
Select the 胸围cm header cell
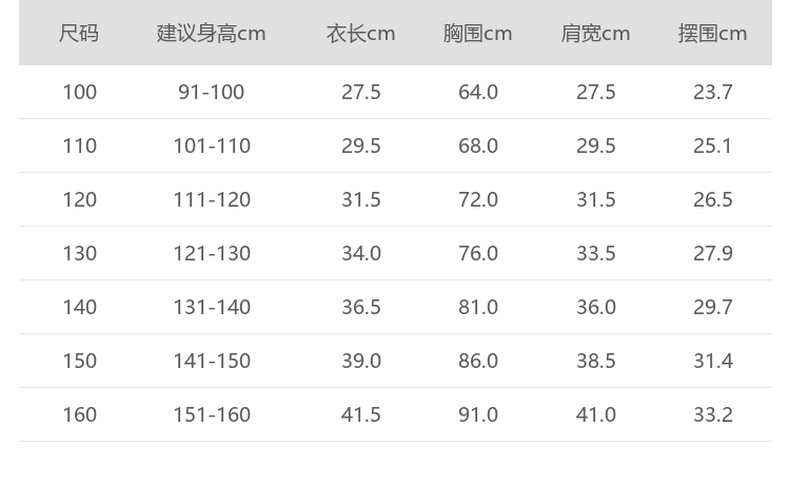pos(478,33)
